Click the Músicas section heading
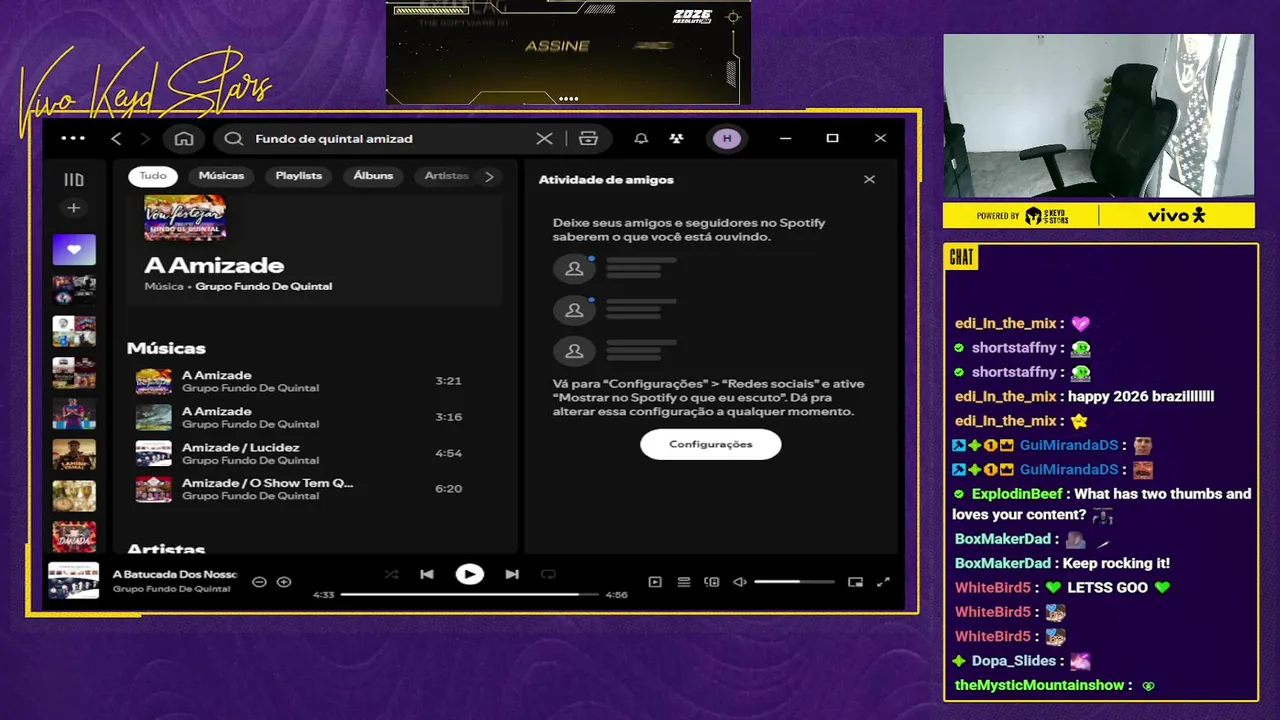 click(x=166, y=348)
